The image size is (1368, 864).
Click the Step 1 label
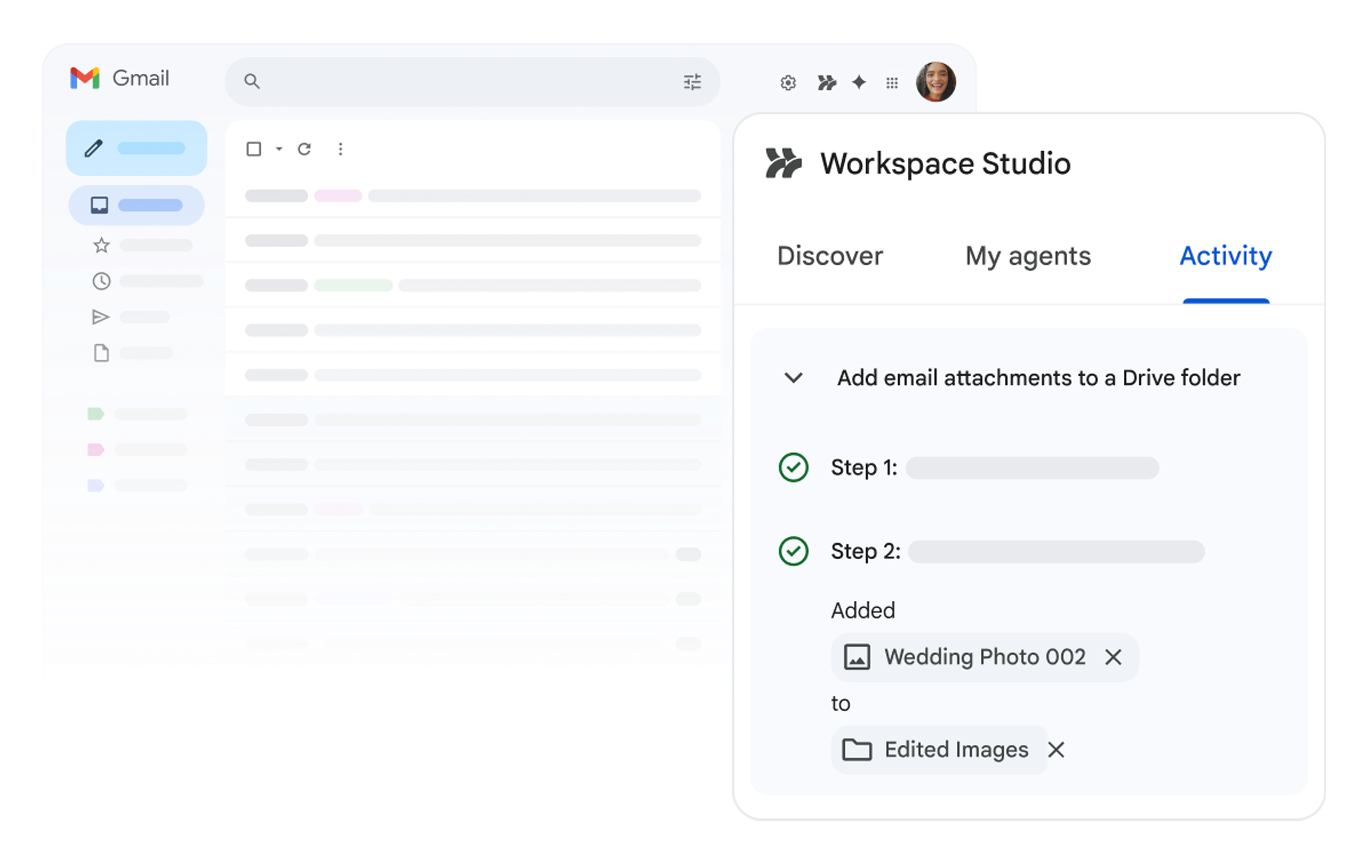click(864, 467)
